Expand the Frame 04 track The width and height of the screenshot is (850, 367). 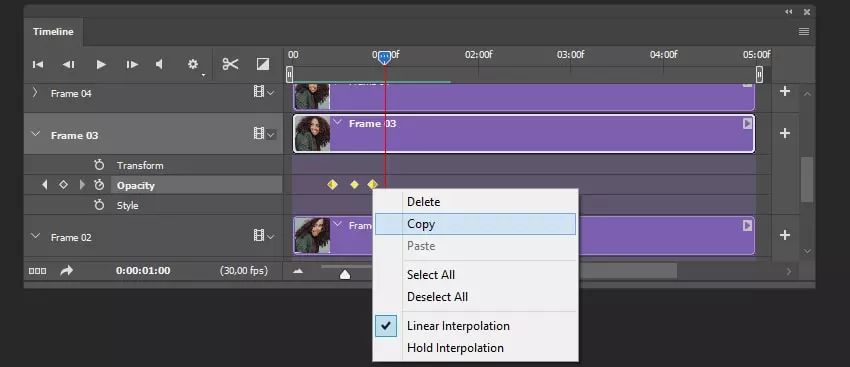click(x=35, y=93)
